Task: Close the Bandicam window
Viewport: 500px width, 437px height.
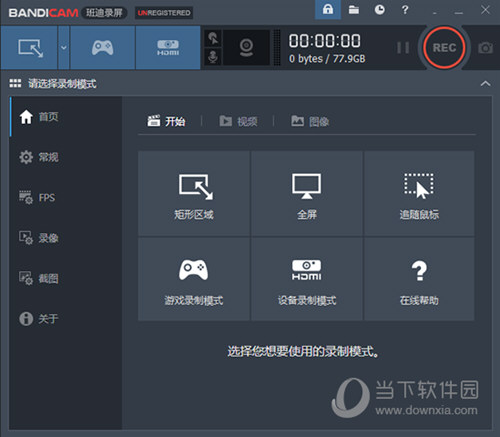Action: [485, 10]
